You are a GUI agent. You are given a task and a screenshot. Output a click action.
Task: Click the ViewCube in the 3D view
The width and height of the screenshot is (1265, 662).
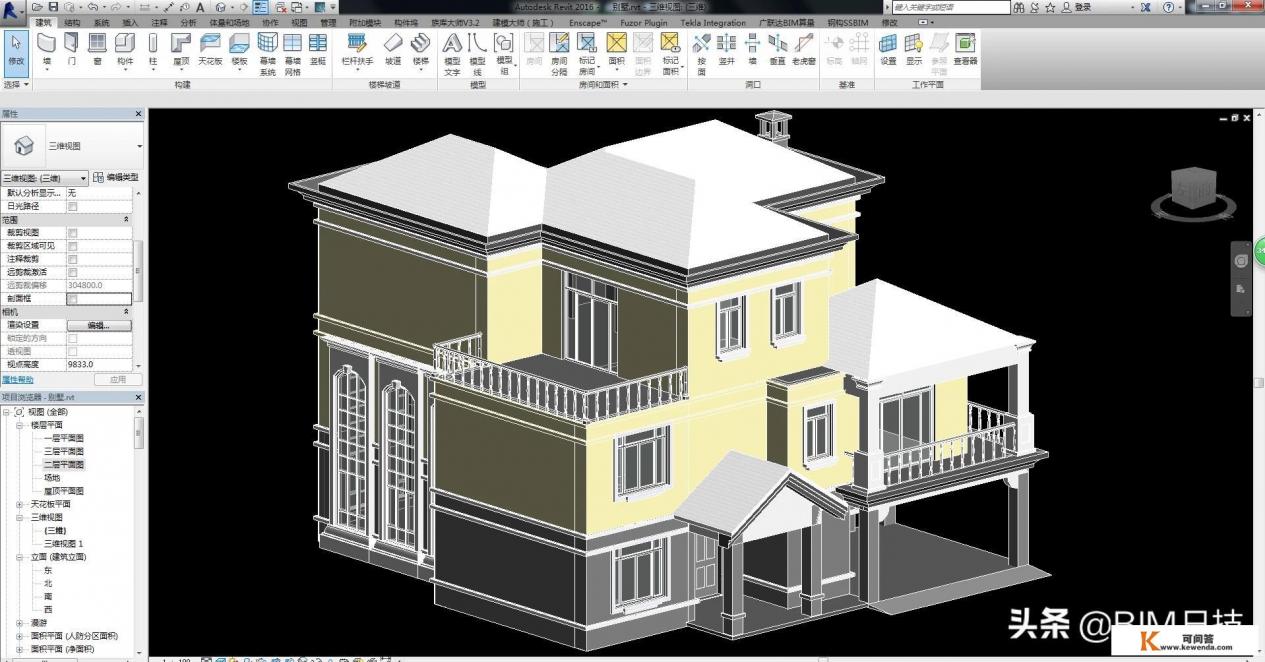[x=1193, y=187]
